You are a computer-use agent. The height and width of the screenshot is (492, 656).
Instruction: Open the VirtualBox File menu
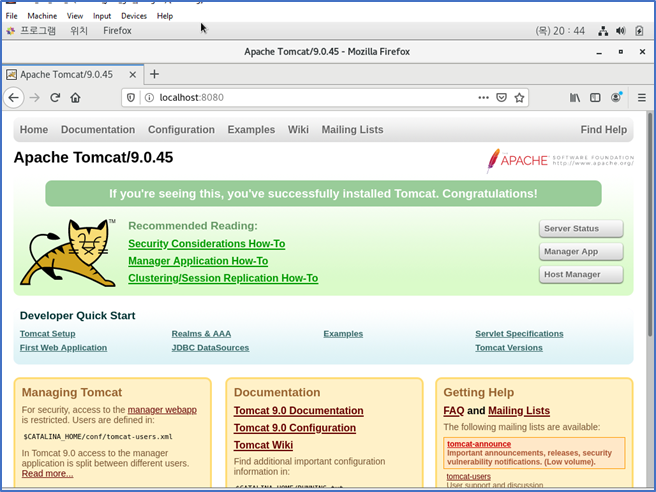(11, 16)
